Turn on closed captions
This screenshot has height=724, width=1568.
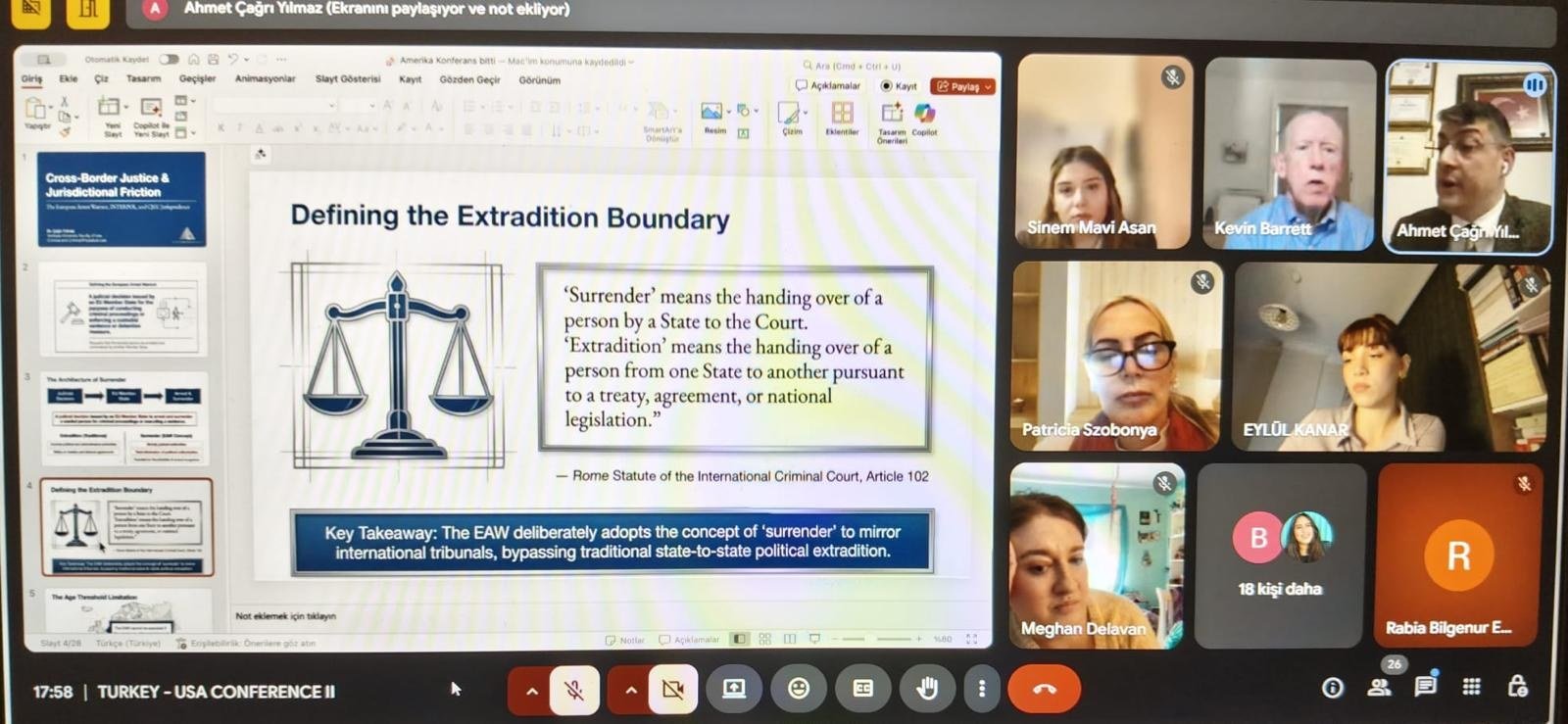tap(862, 689)
